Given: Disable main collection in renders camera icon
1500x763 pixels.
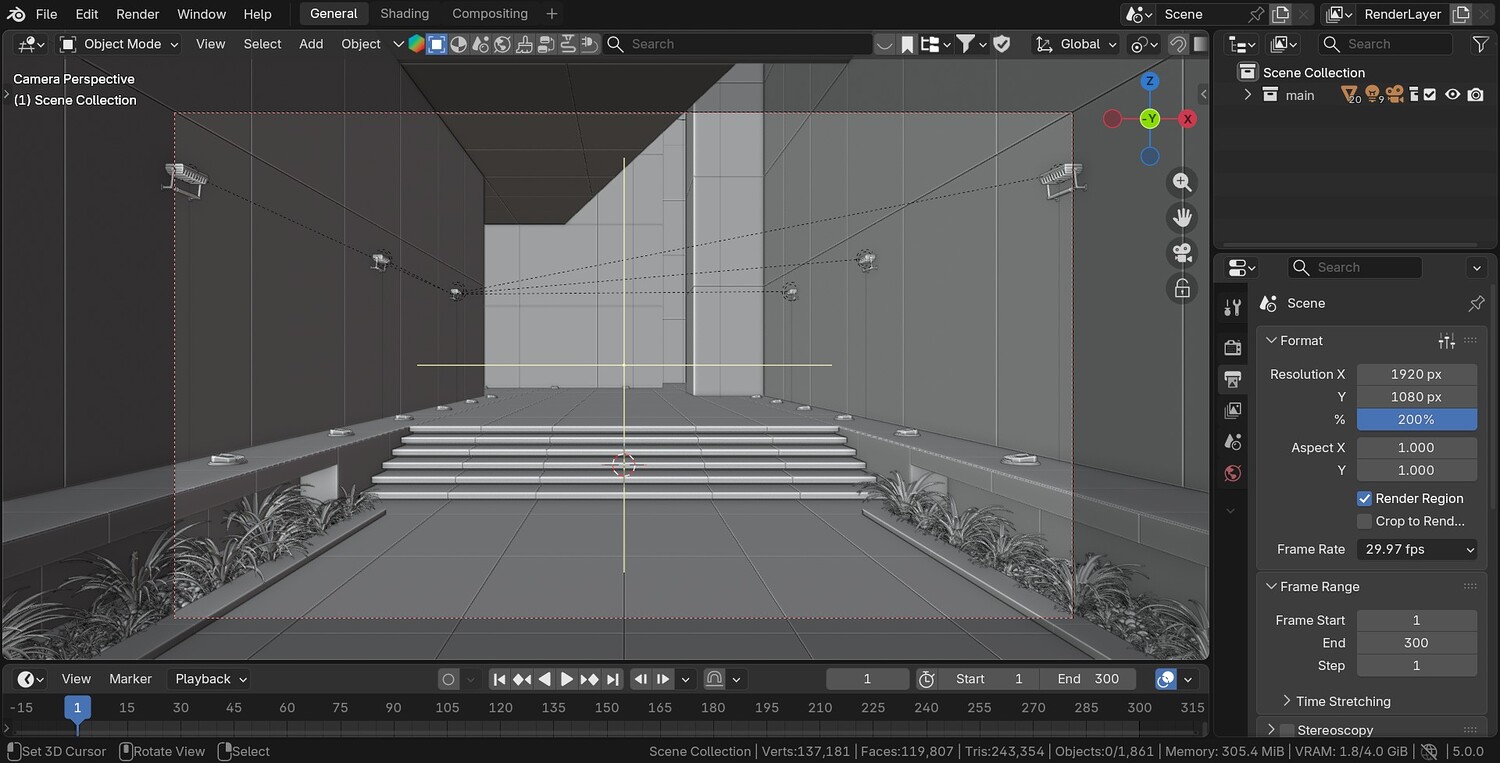Looking at the screenshot, I should point(1476,95).
